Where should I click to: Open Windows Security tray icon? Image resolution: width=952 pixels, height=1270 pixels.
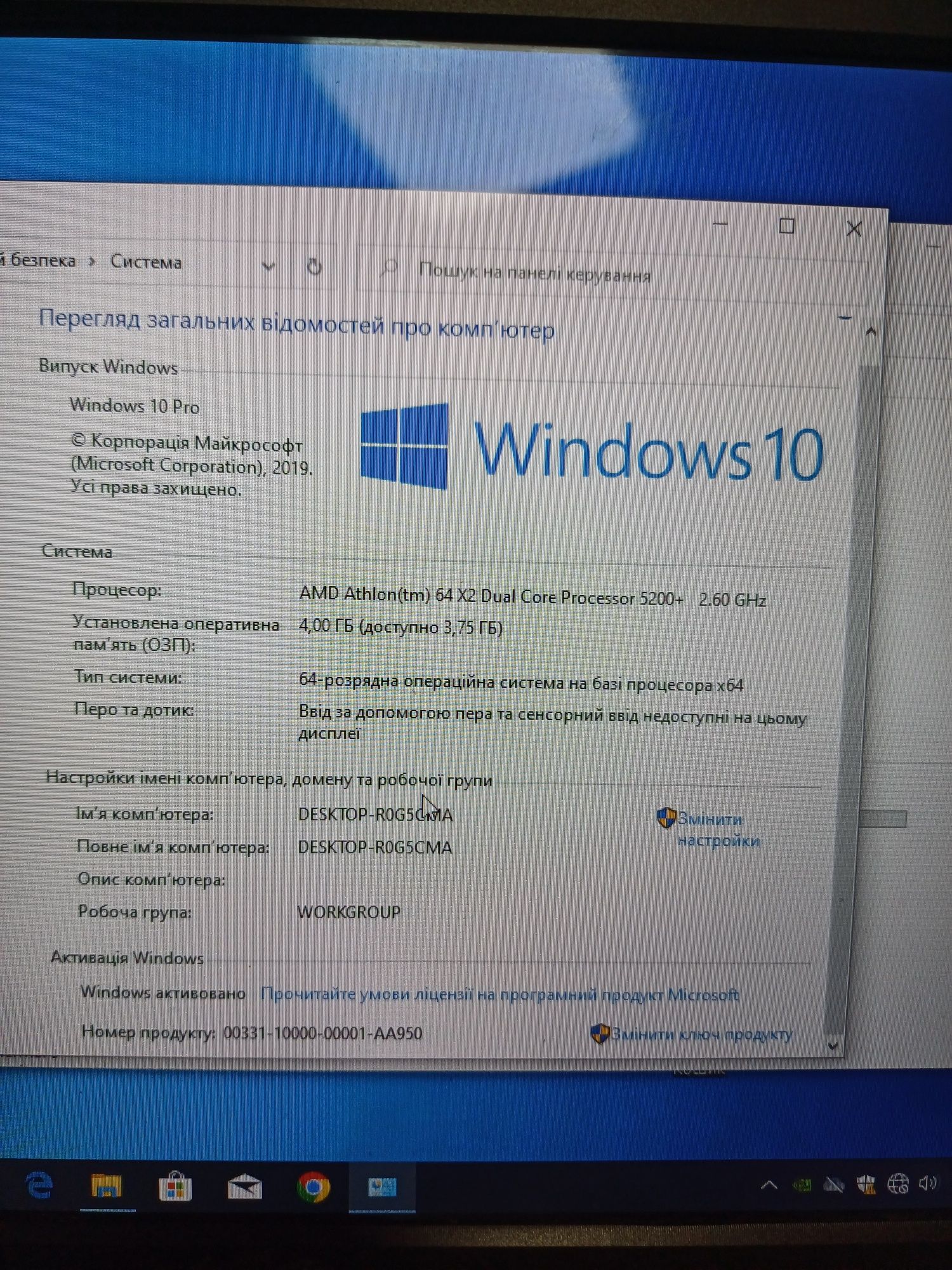[x=866, y=1184]
